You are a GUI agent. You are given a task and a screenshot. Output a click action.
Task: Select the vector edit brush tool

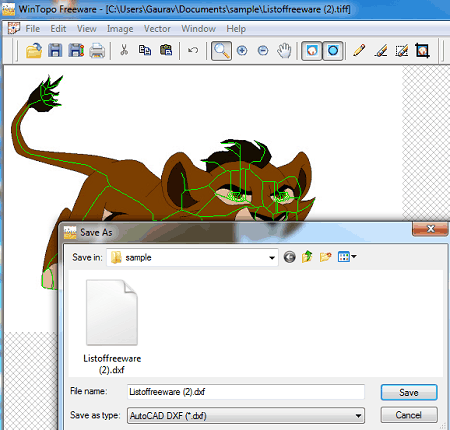pyautogui.click(x=381, y=51)
